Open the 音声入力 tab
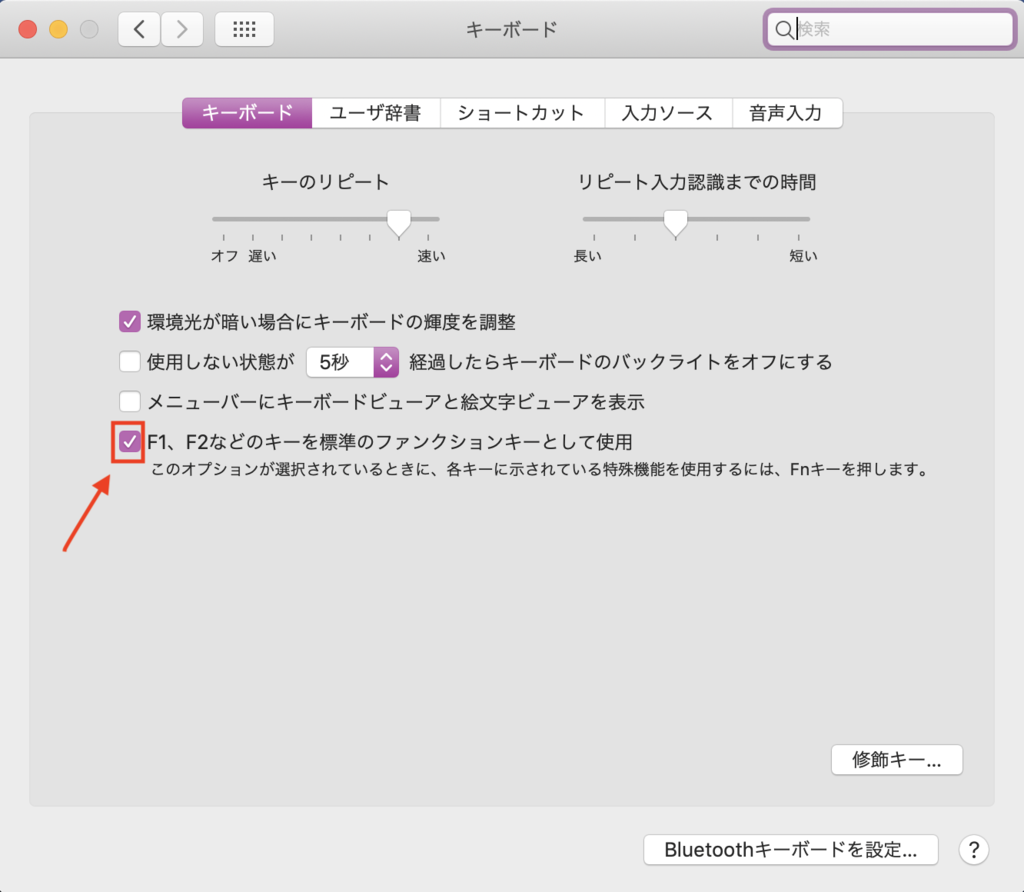Viewport: 1024px width, 892px height. [786, 113]
